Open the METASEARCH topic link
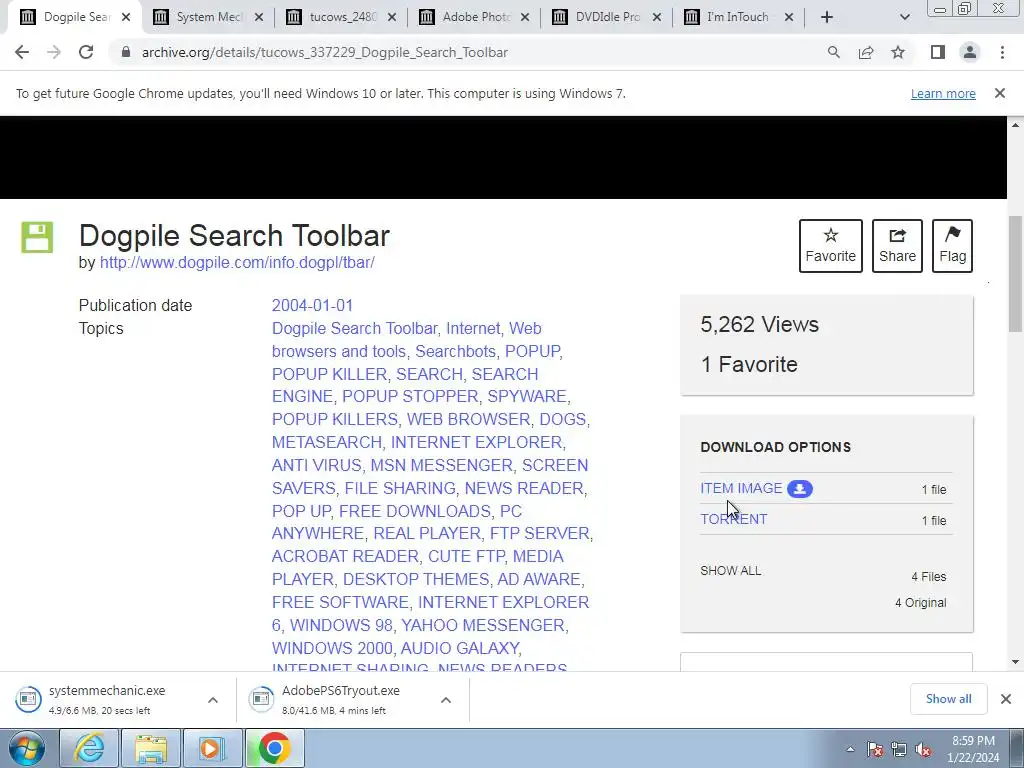This screenshot has width=1024, height=768. 327,442
